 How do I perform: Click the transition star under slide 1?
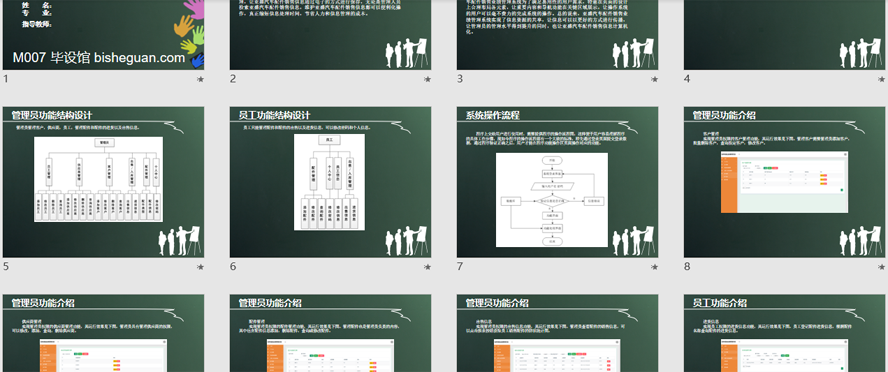point(200,80)
